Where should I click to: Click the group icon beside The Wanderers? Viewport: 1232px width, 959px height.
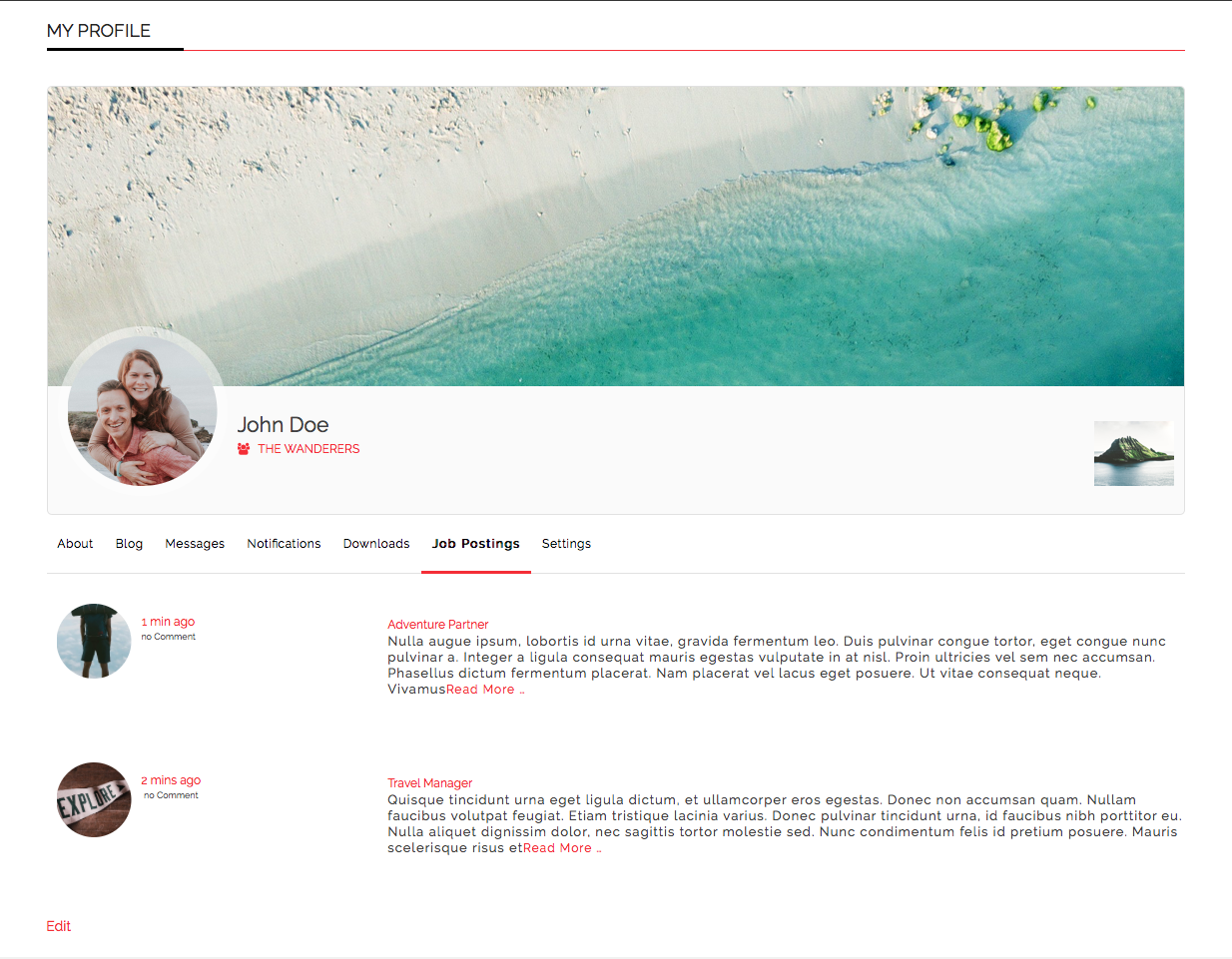click(x=244, y=449)
